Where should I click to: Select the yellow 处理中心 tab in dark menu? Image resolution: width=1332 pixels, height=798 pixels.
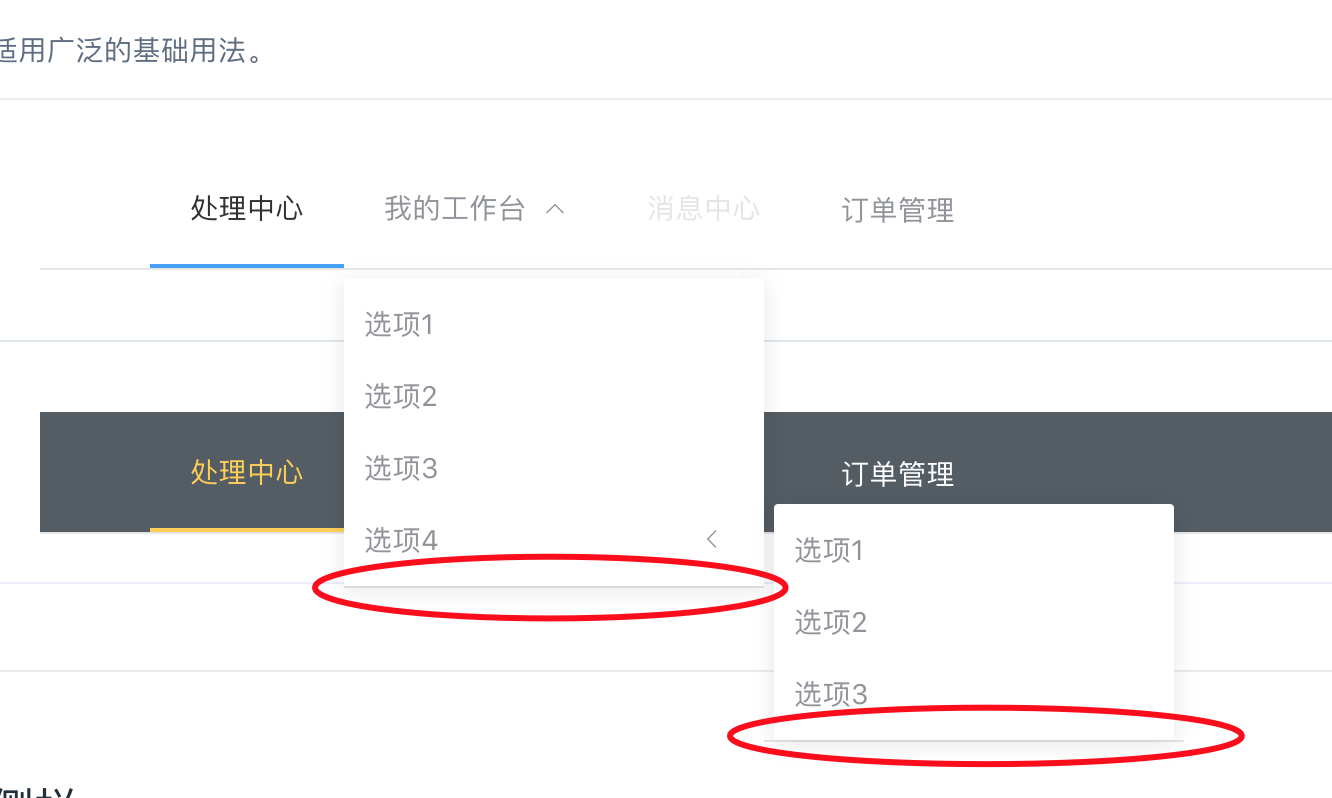(247, 472)
